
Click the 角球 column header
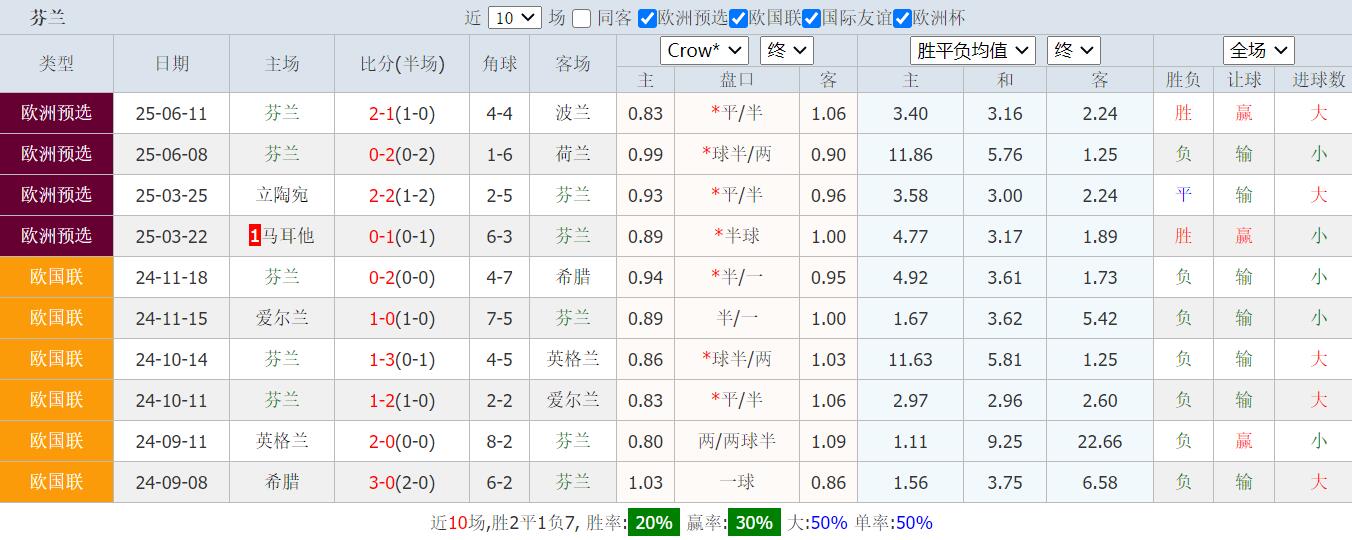click(500, 64)
